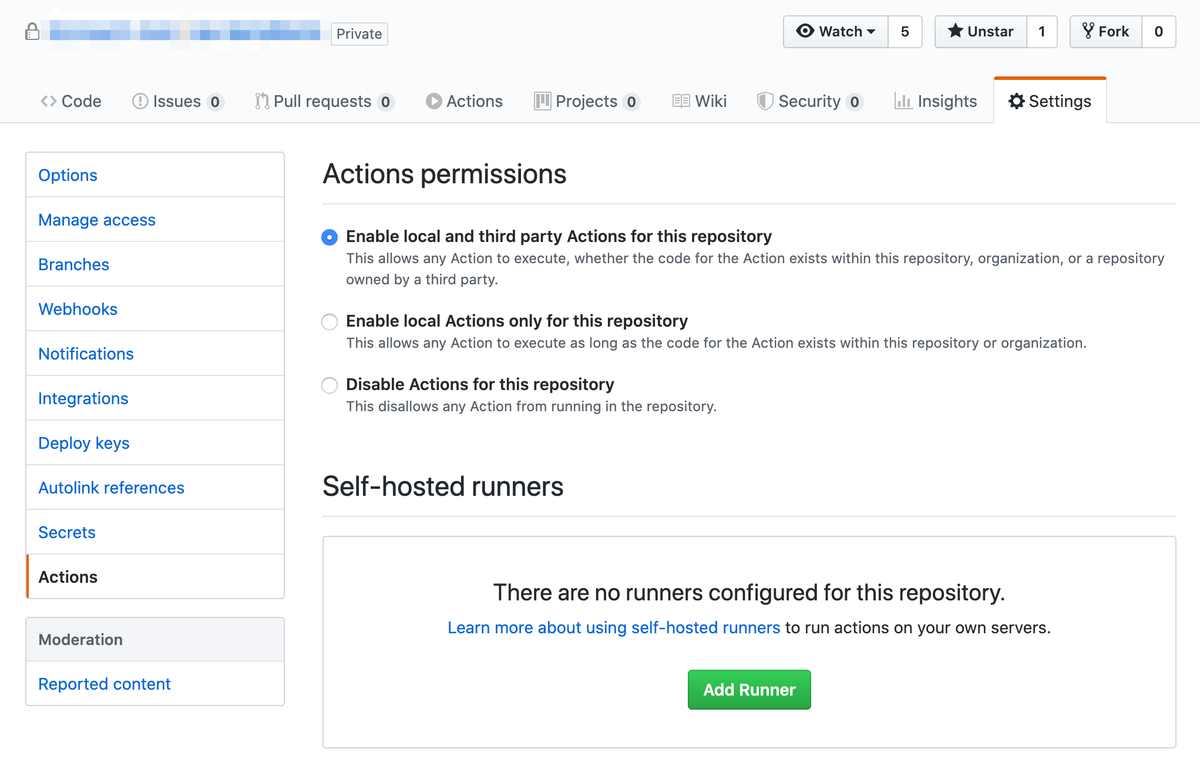Click the Security shield icon

[765, 101]
